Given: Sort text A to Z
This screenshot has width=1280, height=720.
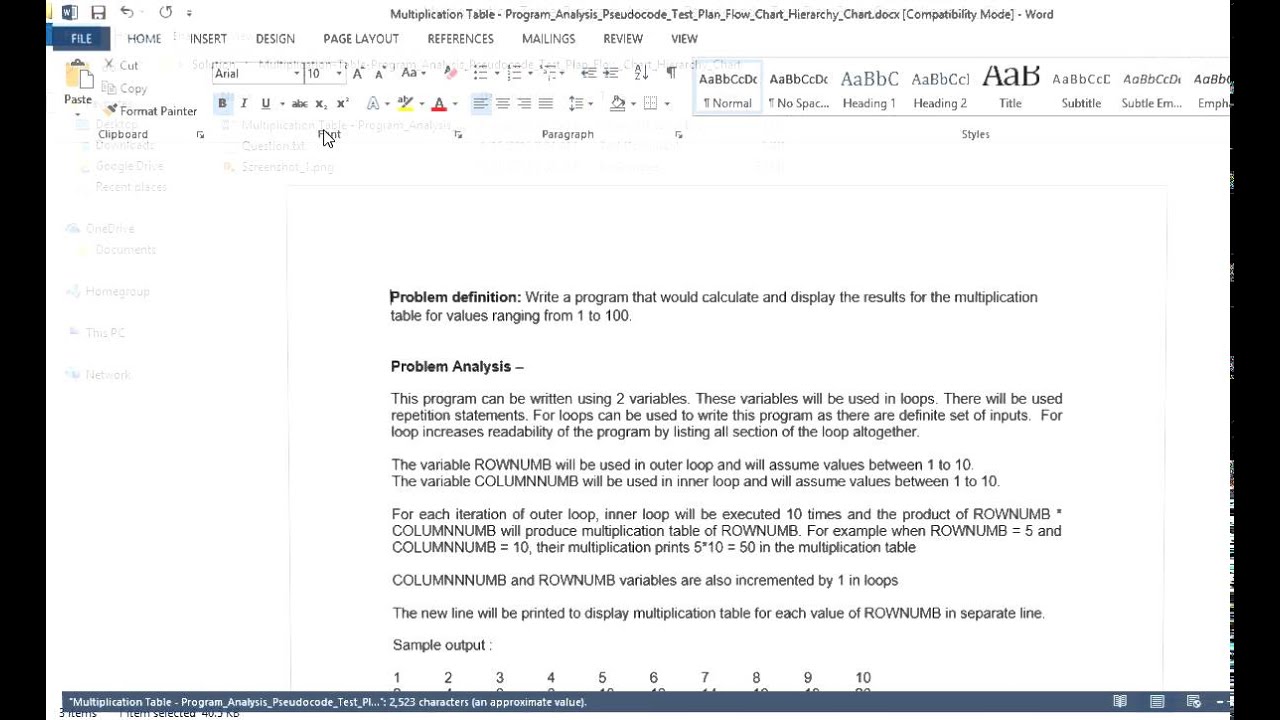Looking at the screenshot, I should coord(641,73).
